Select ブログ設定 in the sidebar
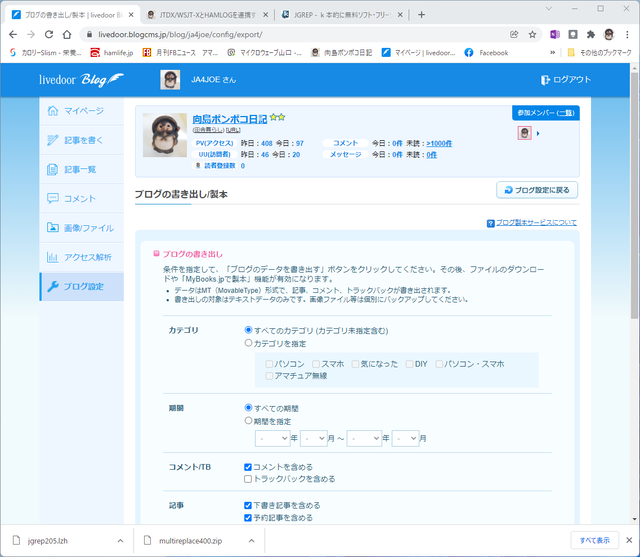This screenshot has width=640, height=557. 82,286
